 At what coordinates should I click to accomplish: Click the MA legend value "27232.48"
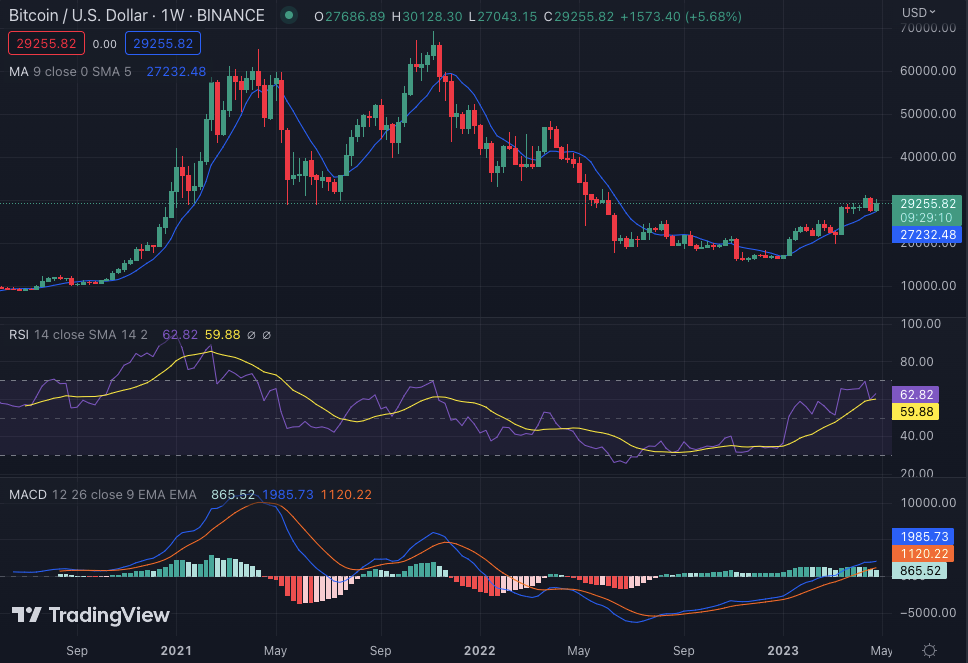[176, 72]
